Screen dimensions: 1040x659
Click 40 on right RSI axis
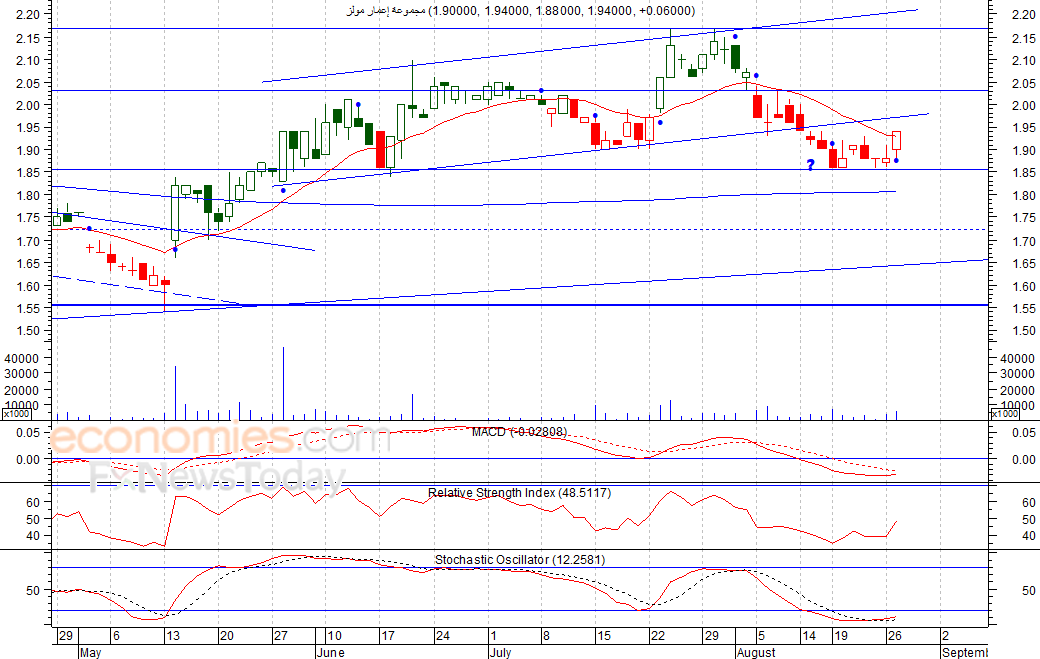(x=1029, y=536)
